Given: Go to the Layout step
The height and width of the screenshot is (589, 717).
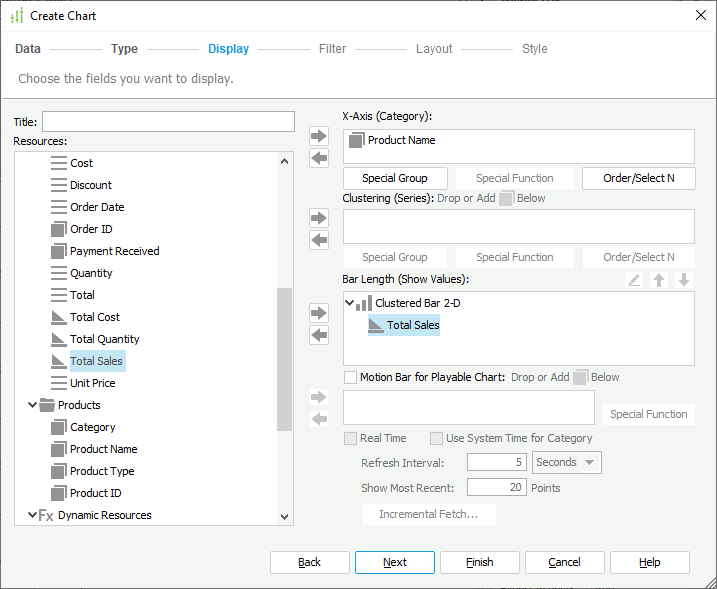Looking at the screenshot, I should (434, 49).
